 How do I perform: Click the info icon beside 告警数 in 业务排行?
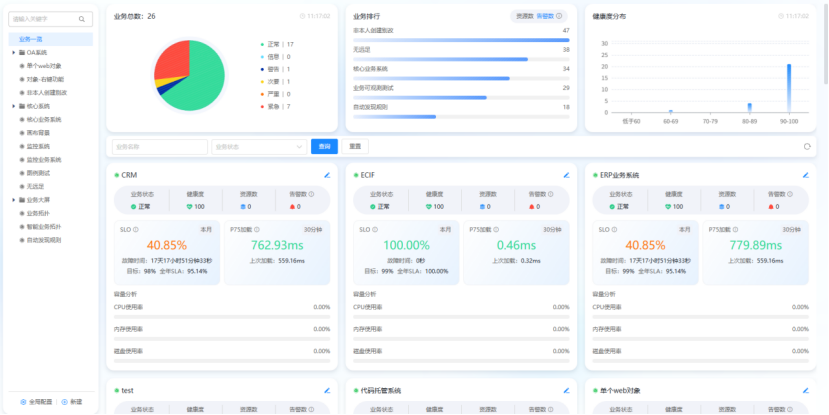(559, 16)
